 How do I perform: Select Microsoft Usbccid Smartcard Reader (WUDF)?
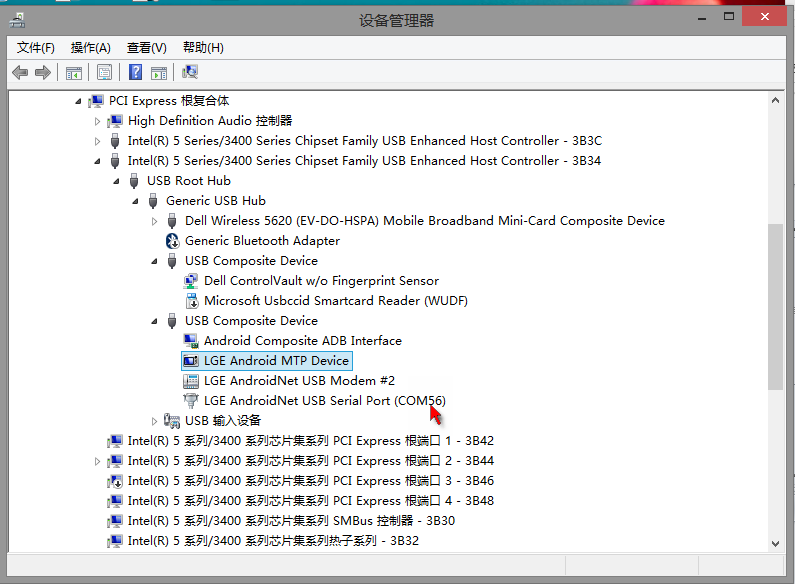[335, 301]
